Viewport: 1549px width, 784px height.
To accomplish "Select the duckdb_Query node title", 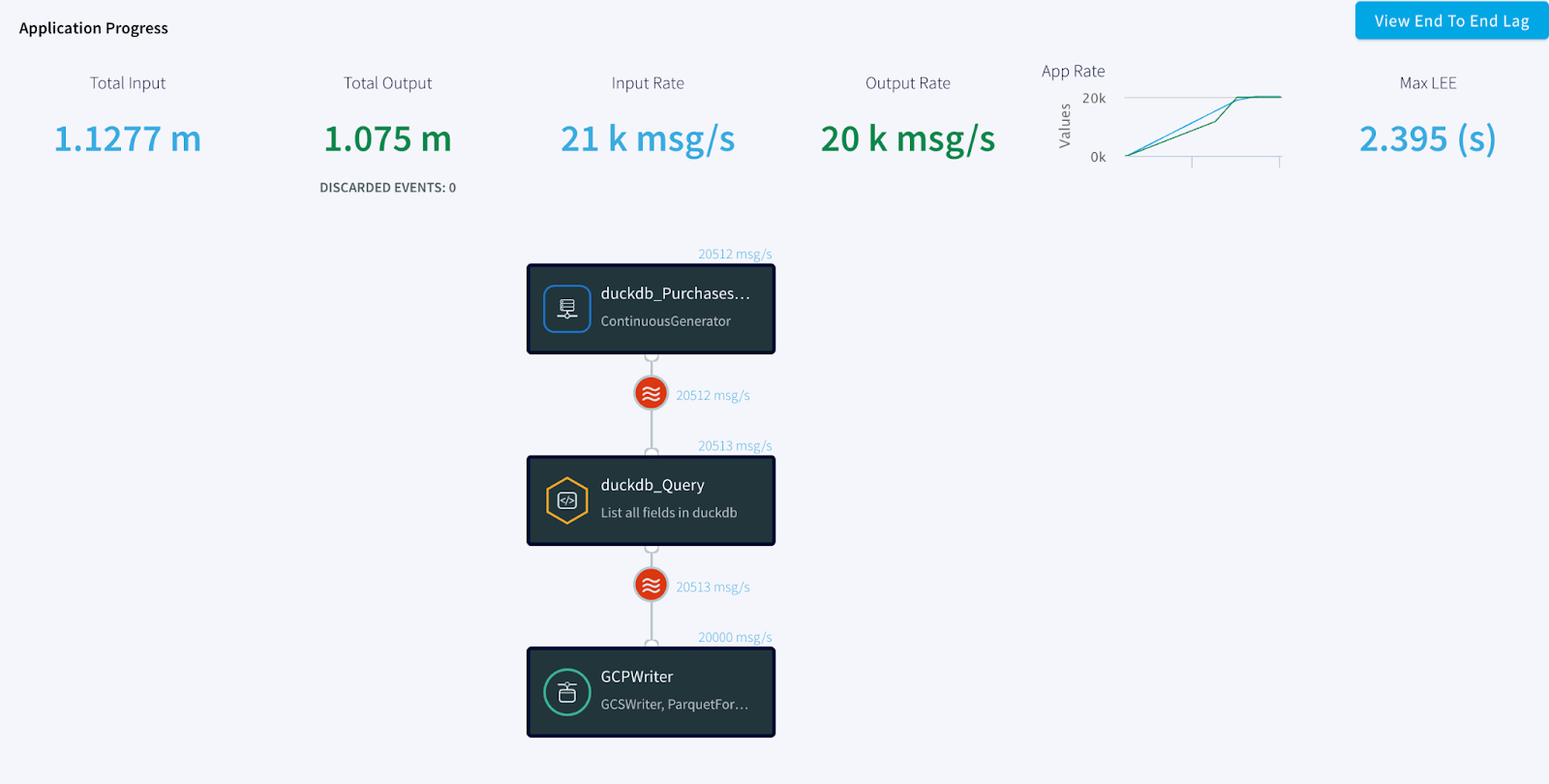I will [x=652, y=485].
